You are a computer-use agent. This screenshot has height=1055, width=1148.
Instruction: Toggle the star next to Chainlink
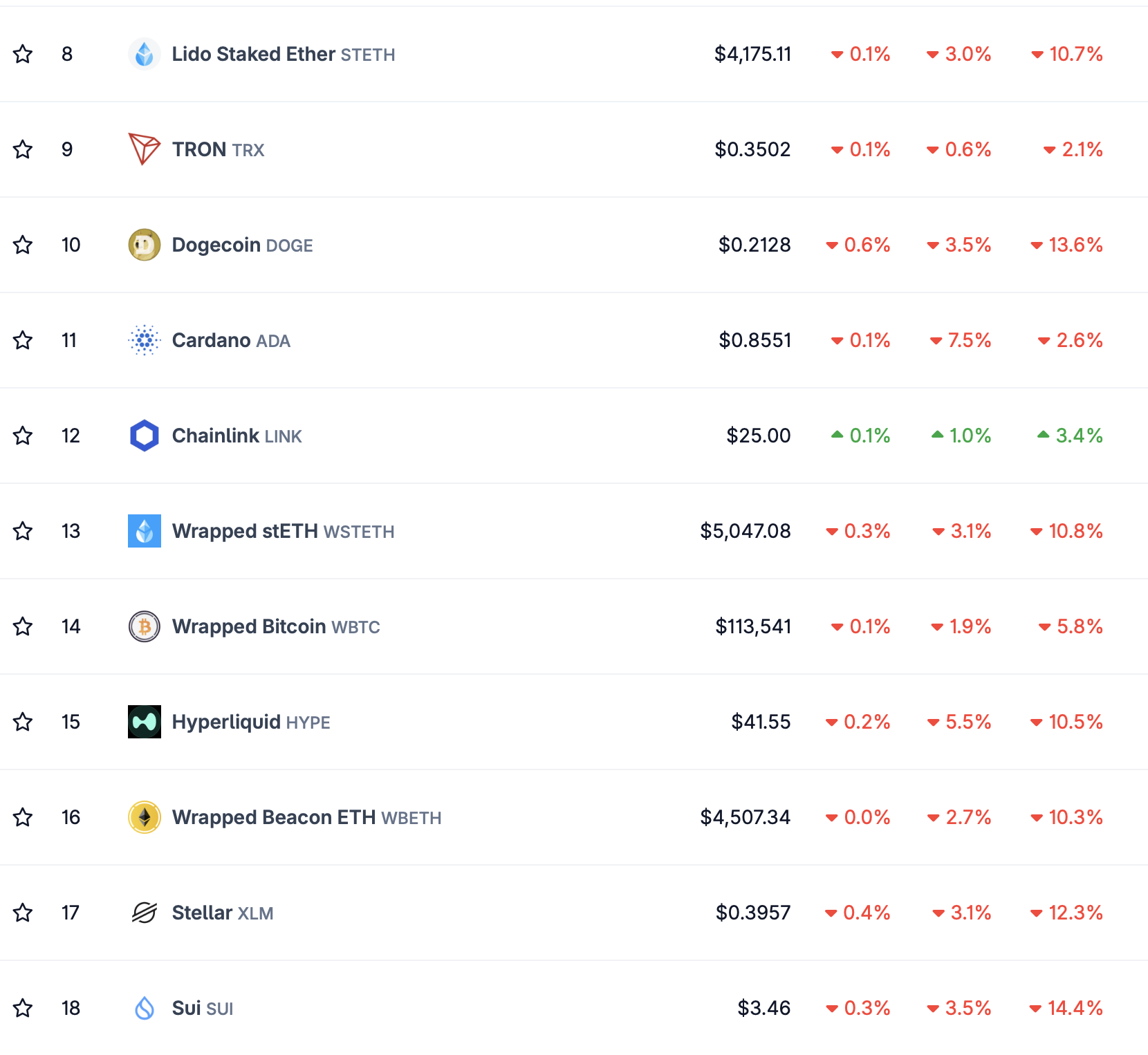point(23,436)
